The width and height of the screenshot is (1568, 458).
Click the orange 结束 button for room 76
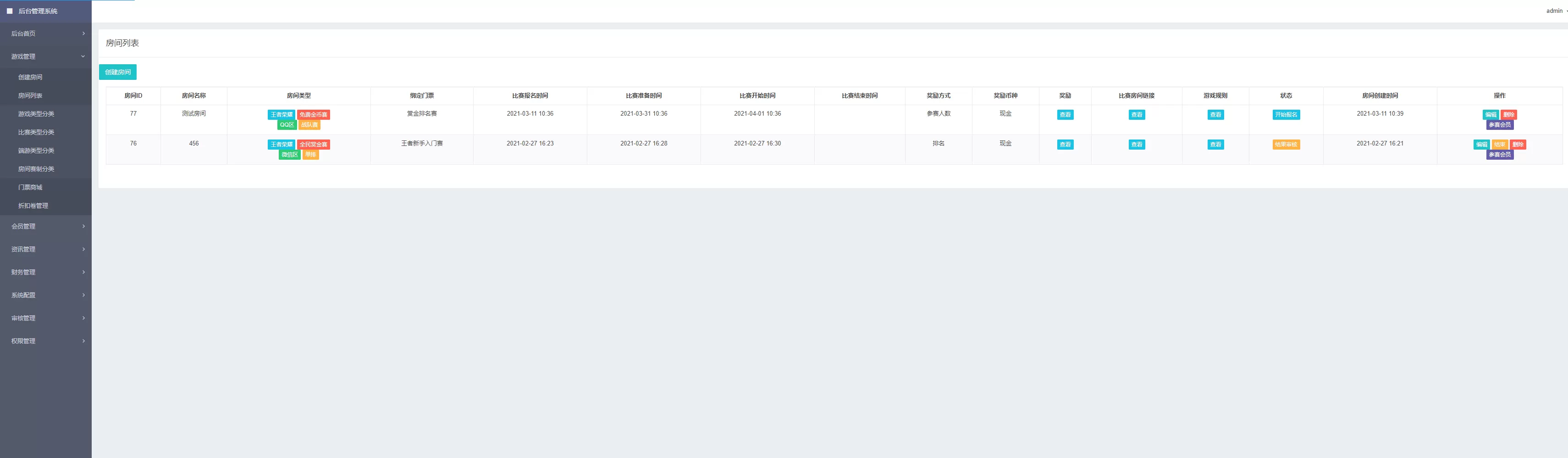(1499, 145)
